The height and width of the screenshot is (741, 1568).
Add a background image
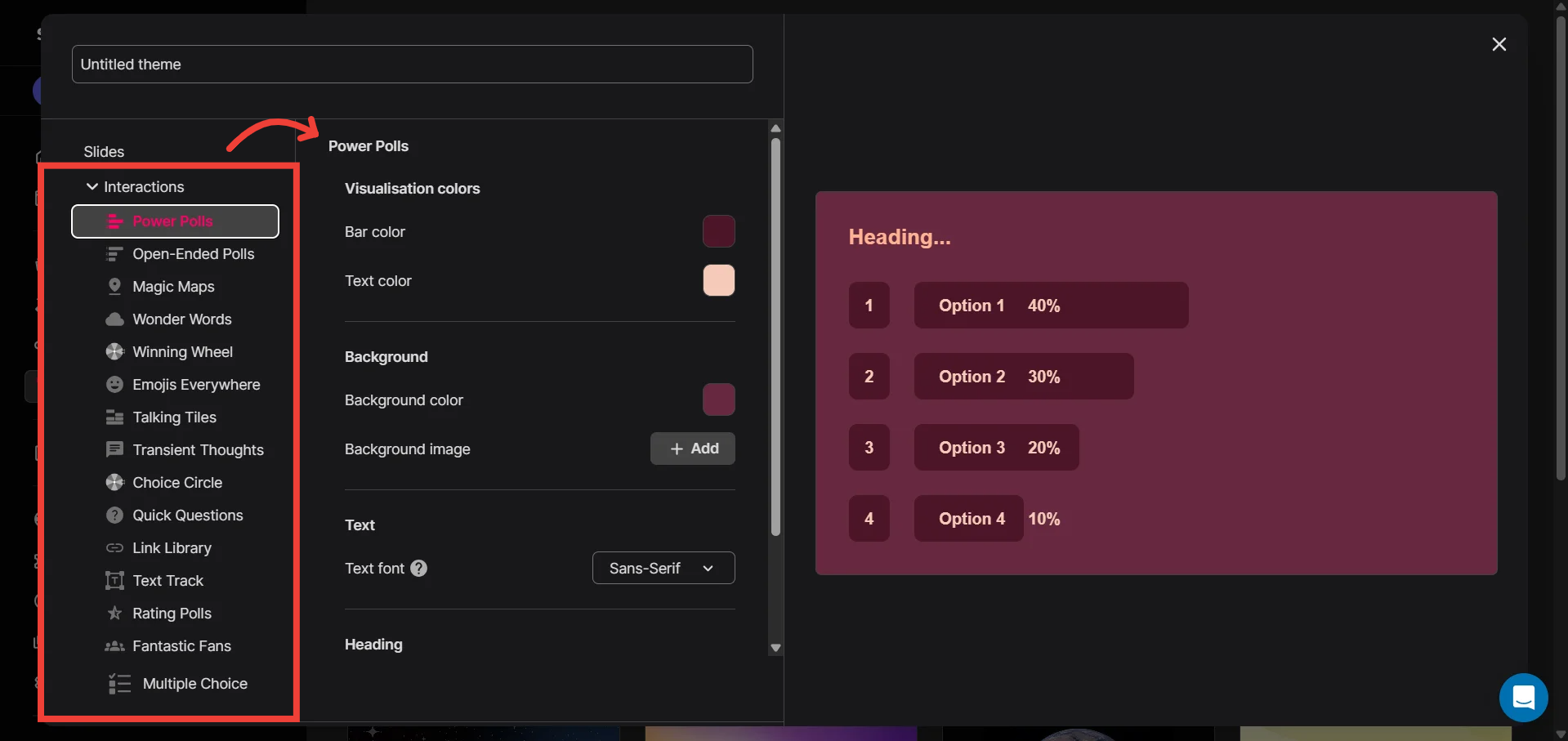coord(692,449)
